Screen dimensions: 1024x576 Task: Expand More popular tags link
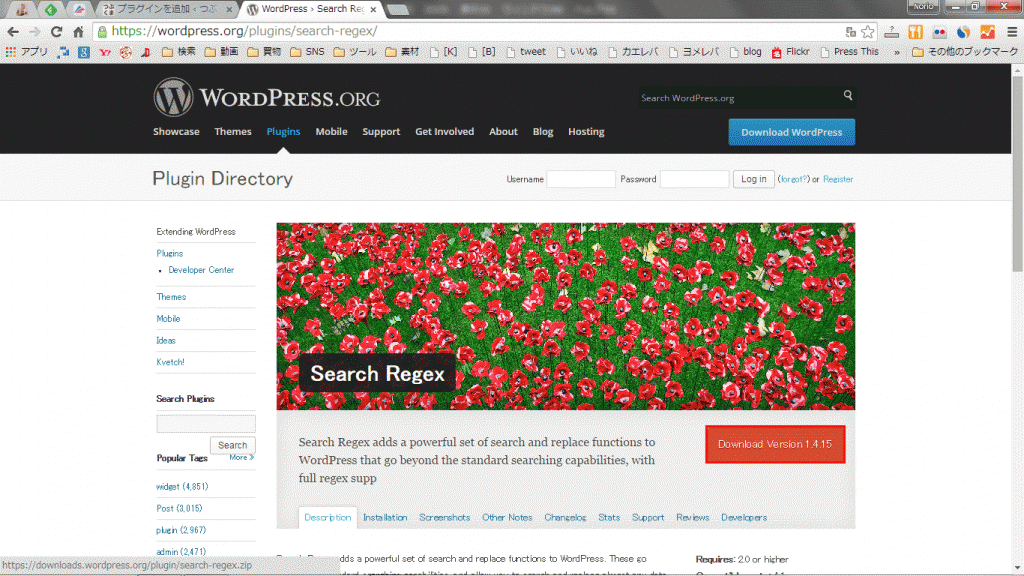[241, 457]
